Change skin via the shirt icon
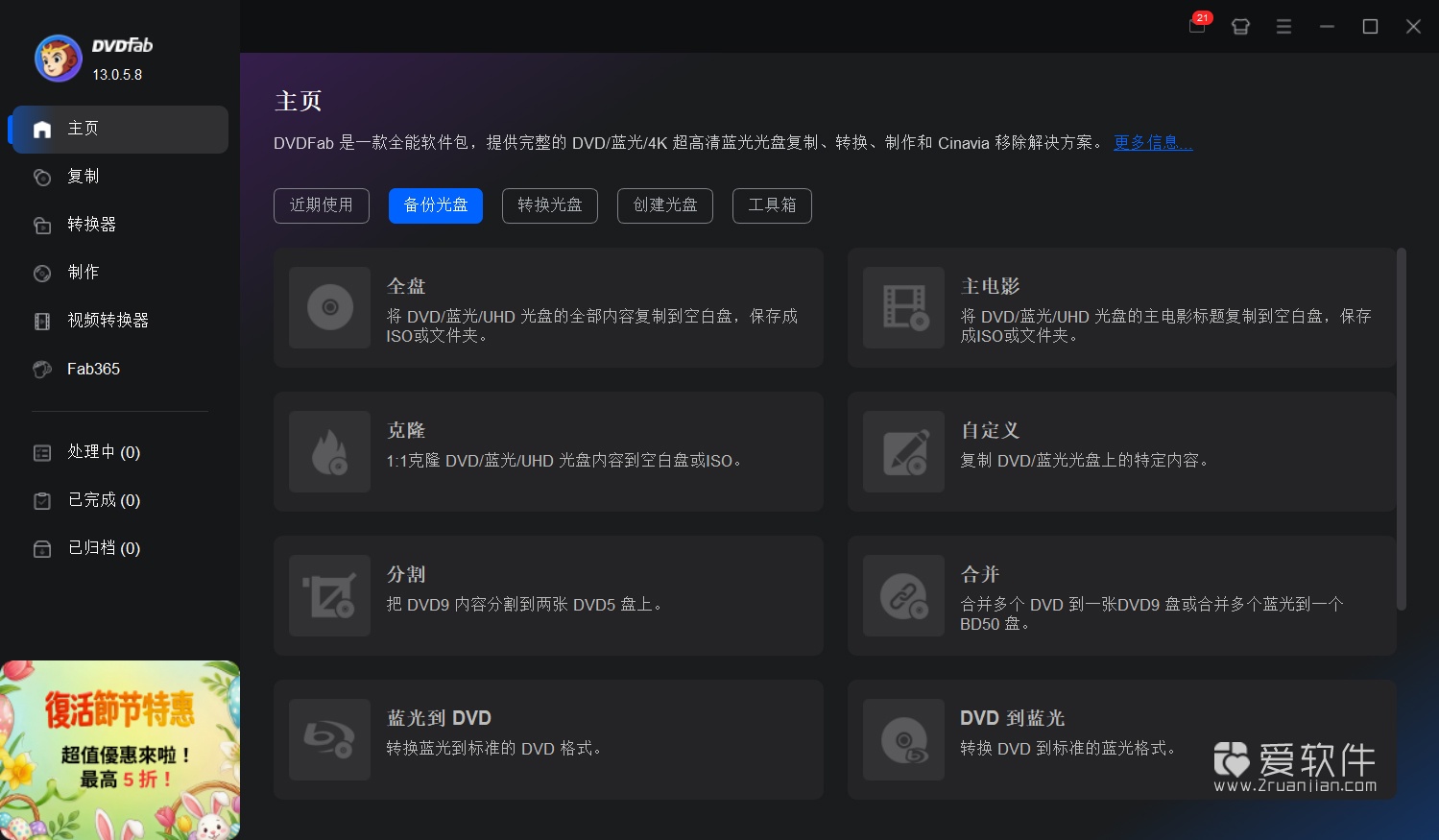 tap(1239, 26)
